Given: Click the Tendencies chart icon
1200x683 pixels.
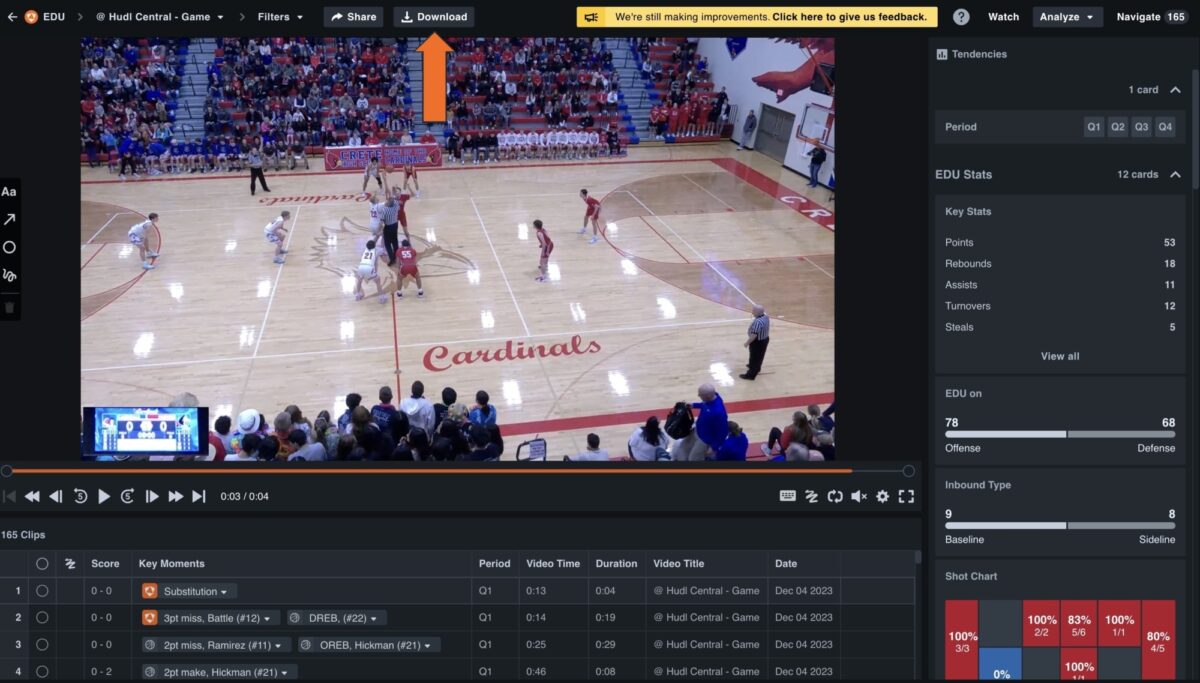Looking at the screenshot, I should pos(942,54).
